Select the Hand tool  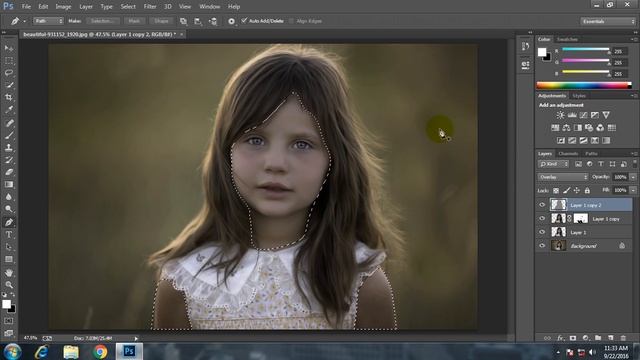9,272
